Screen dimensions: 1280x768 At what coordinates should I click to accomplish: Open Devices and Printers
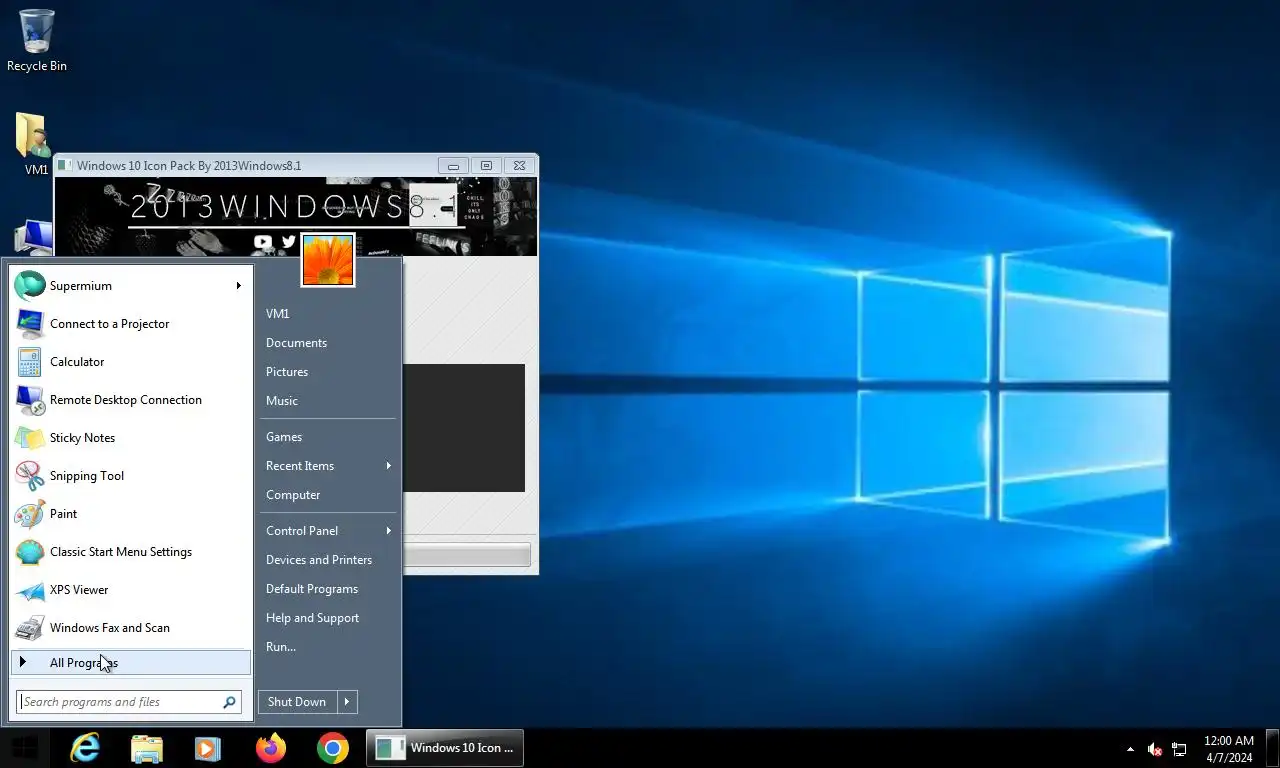(329, 560)
